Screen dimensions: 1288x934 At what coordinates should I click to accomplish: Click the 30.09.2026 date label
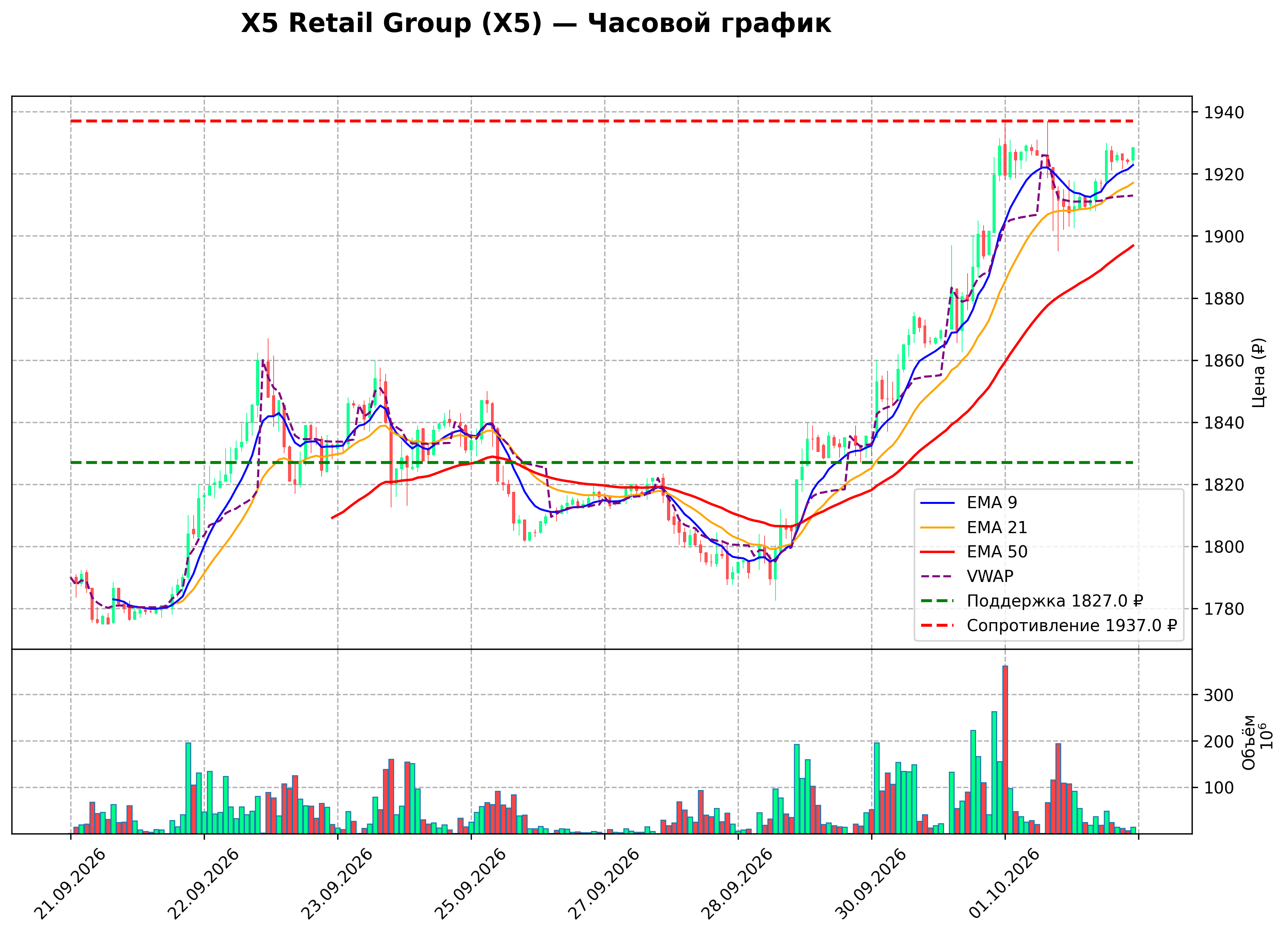871,884
